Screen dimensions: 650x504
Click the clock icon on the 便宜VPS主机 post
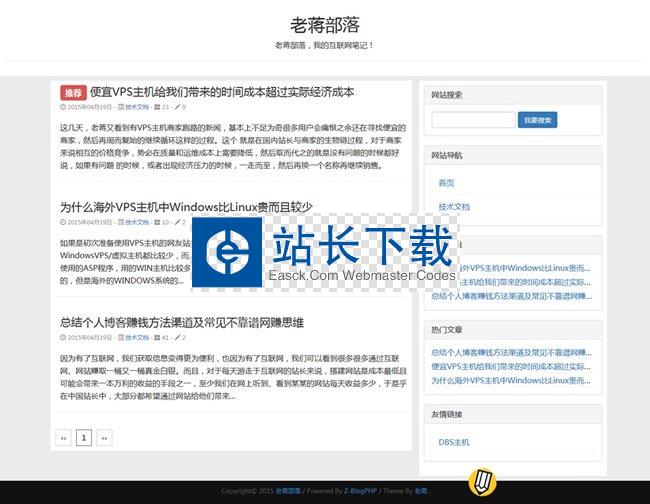[63, 107]
